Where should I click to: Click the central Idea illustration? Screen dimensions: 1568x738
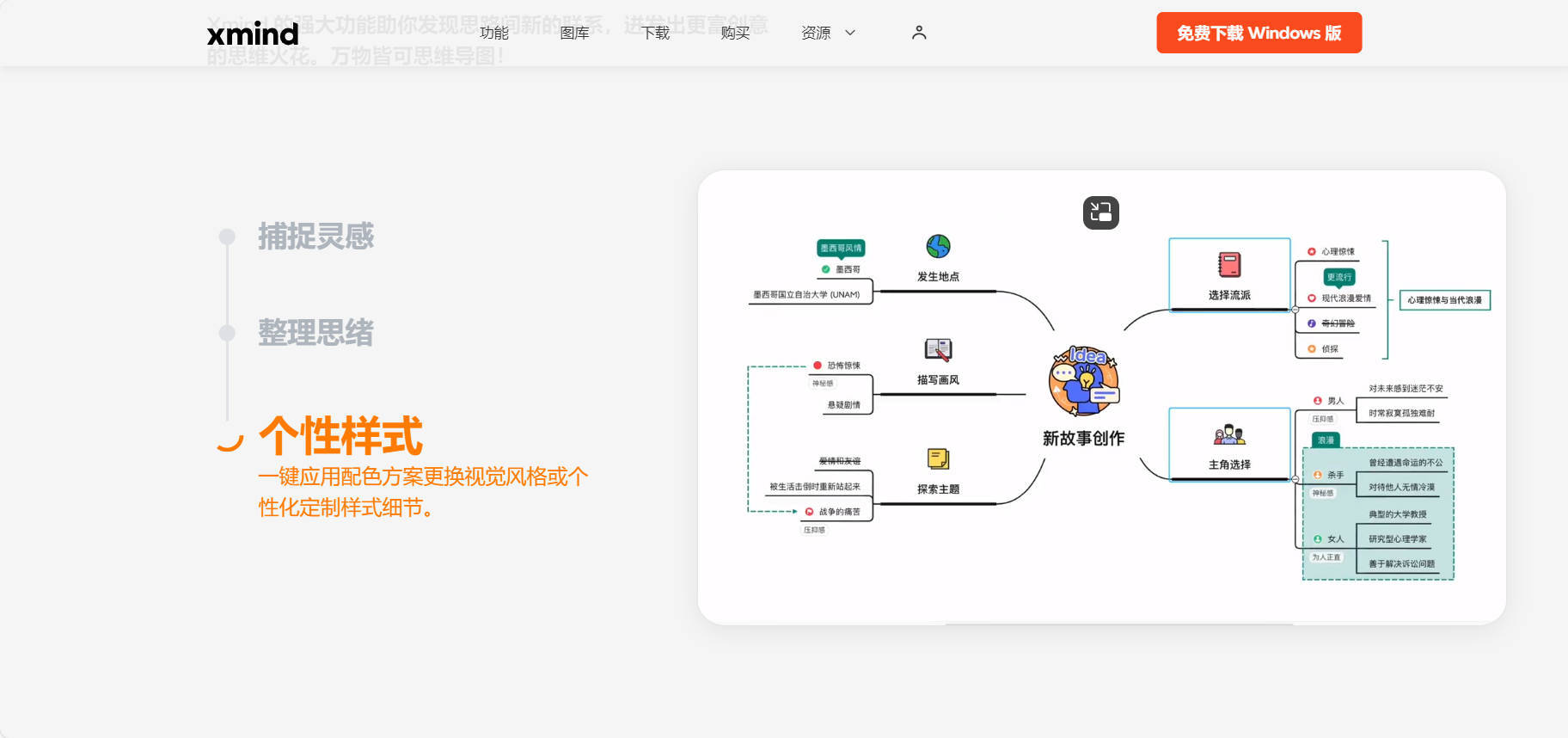click(x=1084, y=381)
